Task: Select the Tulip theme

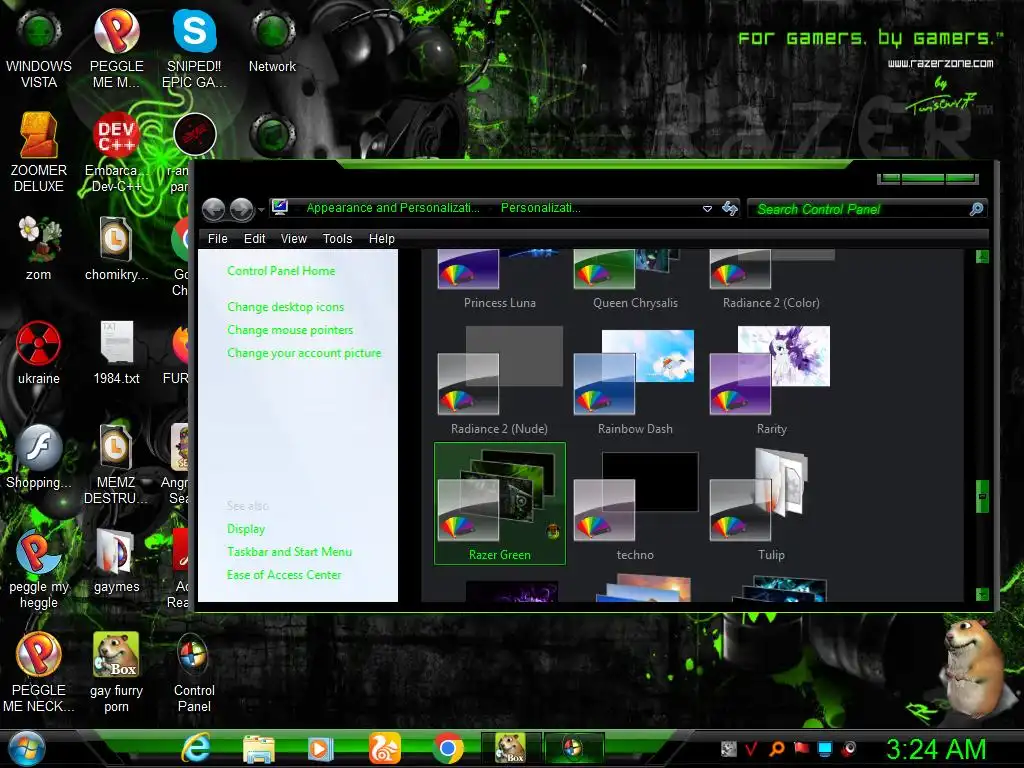Action: [x=771, y=504]
